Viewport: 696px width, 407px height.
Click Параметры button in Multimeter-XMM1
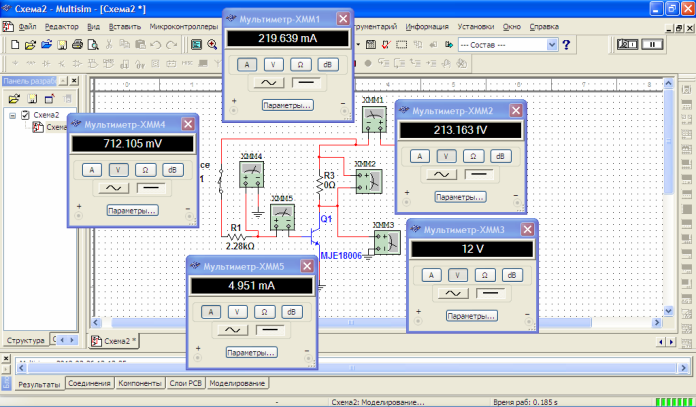coord(288,105)
